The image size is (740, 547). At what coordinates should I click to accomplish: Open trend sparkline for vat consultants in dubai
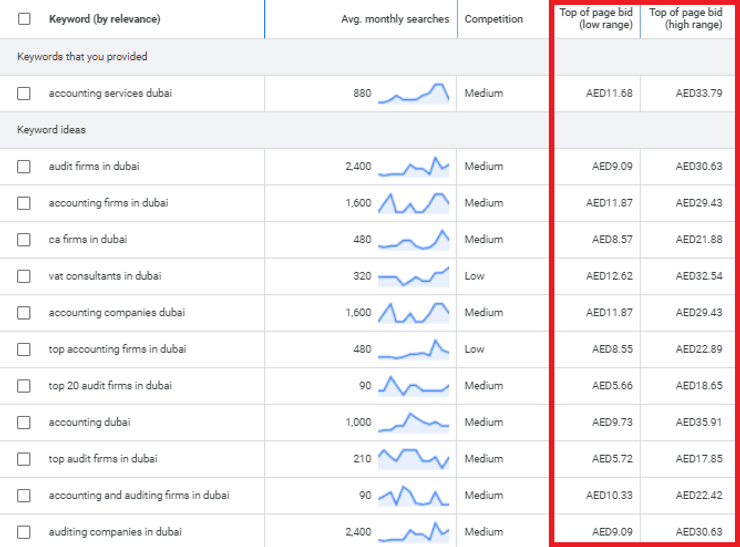(x=413, y=276)
